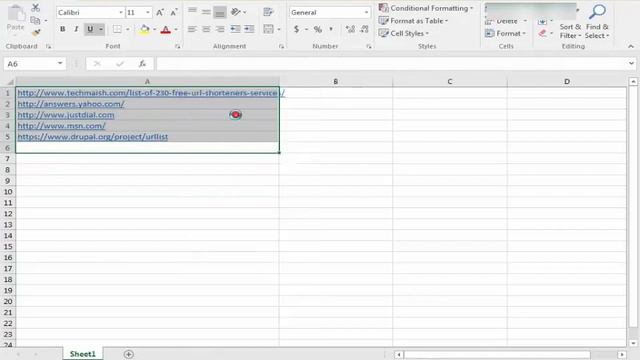Open the techmaish.com URL link
640x360 pixels.
[151, 93]
